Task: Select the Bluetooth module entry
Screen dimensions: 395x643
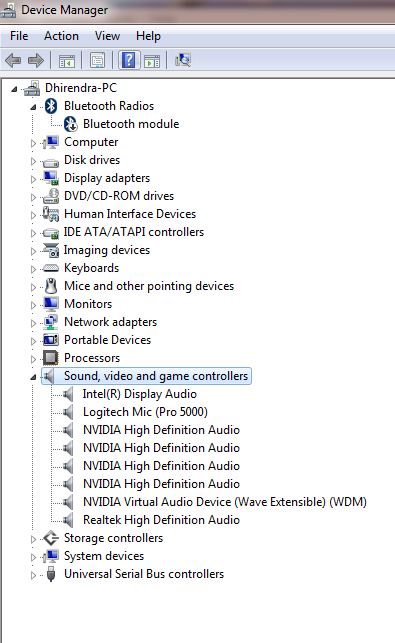Action: coord(131,124)
